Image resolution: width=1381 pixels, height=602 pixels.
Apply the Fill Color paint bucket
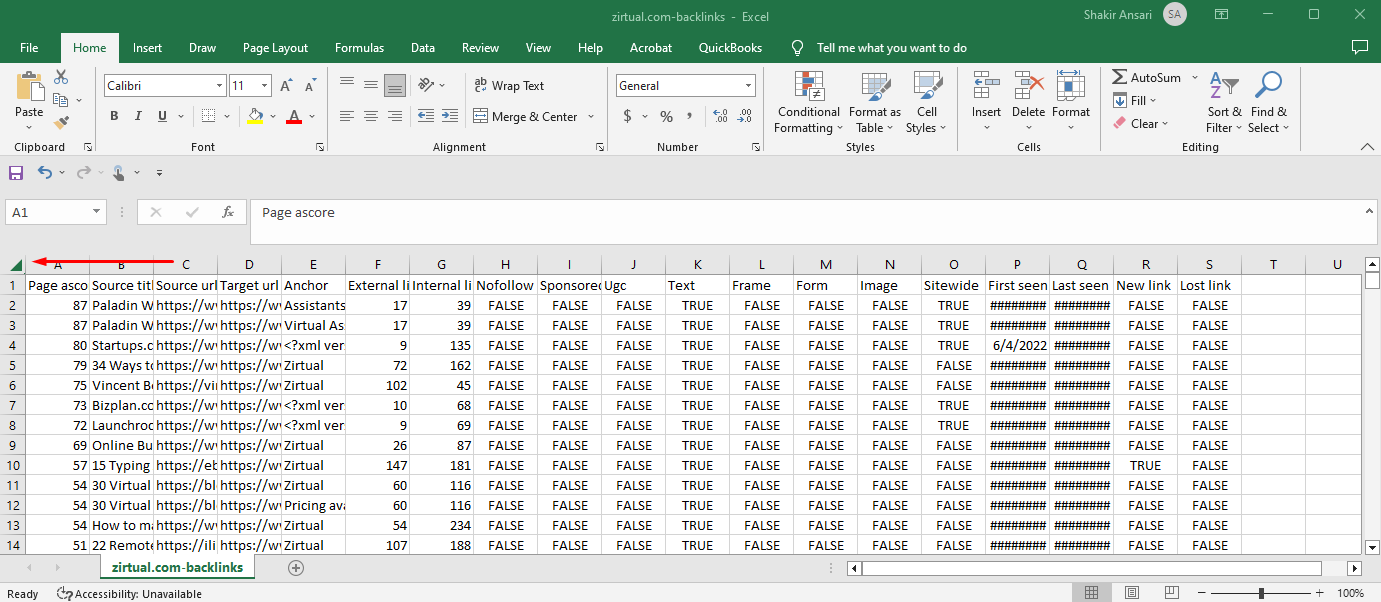pos(255,116)
